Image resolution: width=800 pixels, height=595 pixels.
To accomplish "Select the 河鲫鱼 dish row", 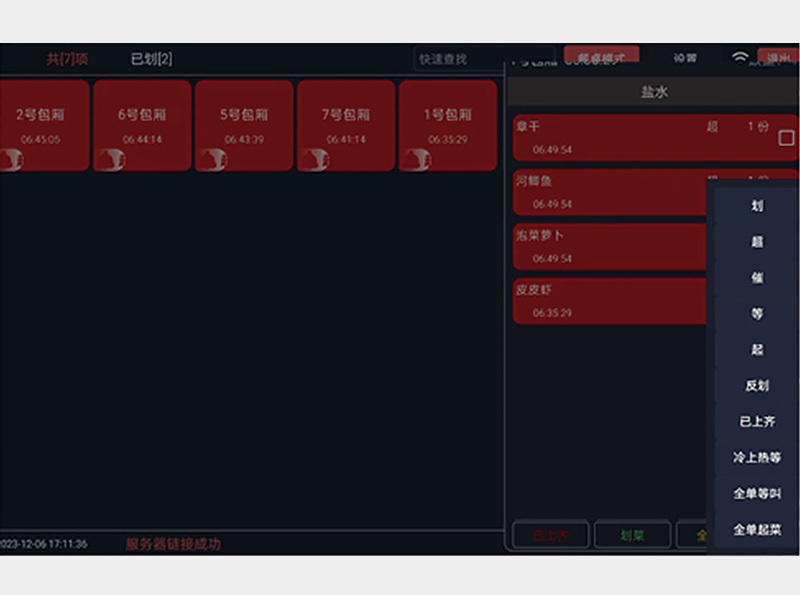I will click(610, 192).
